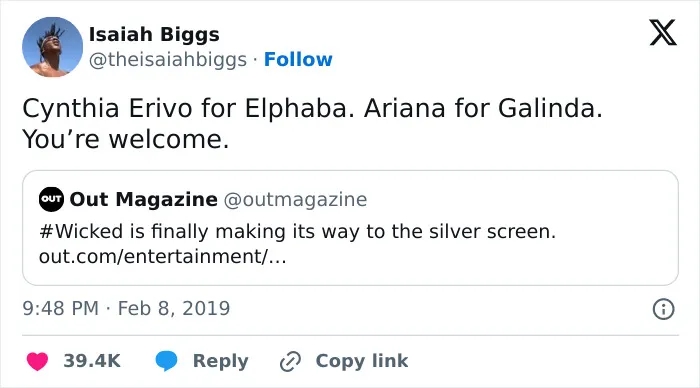Click the blue reply speech bubble icon
The height and width of the screenshot is (388, 700).
167,361
